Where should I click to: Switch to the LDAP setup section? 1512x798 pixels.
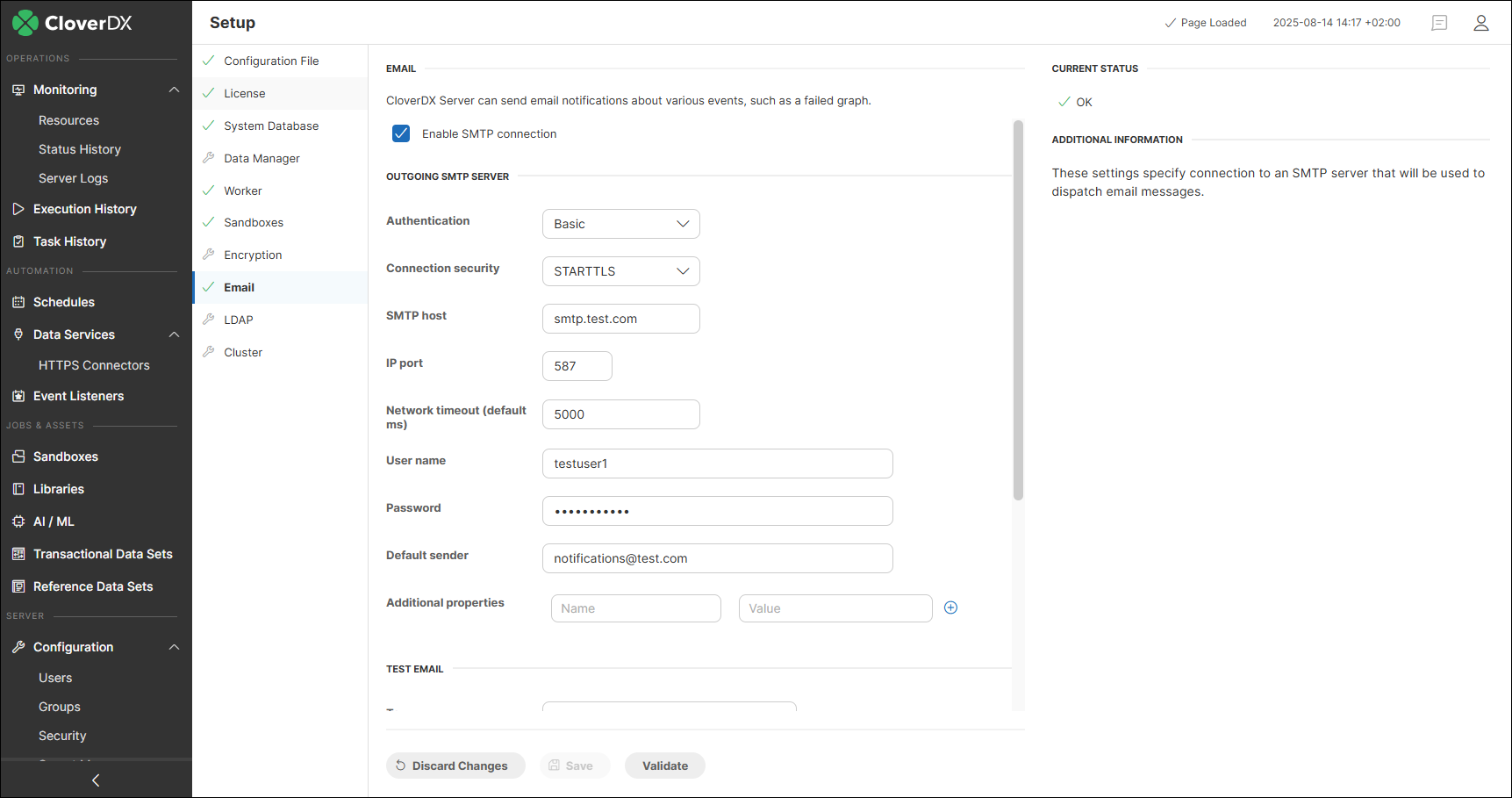[237, 319]
